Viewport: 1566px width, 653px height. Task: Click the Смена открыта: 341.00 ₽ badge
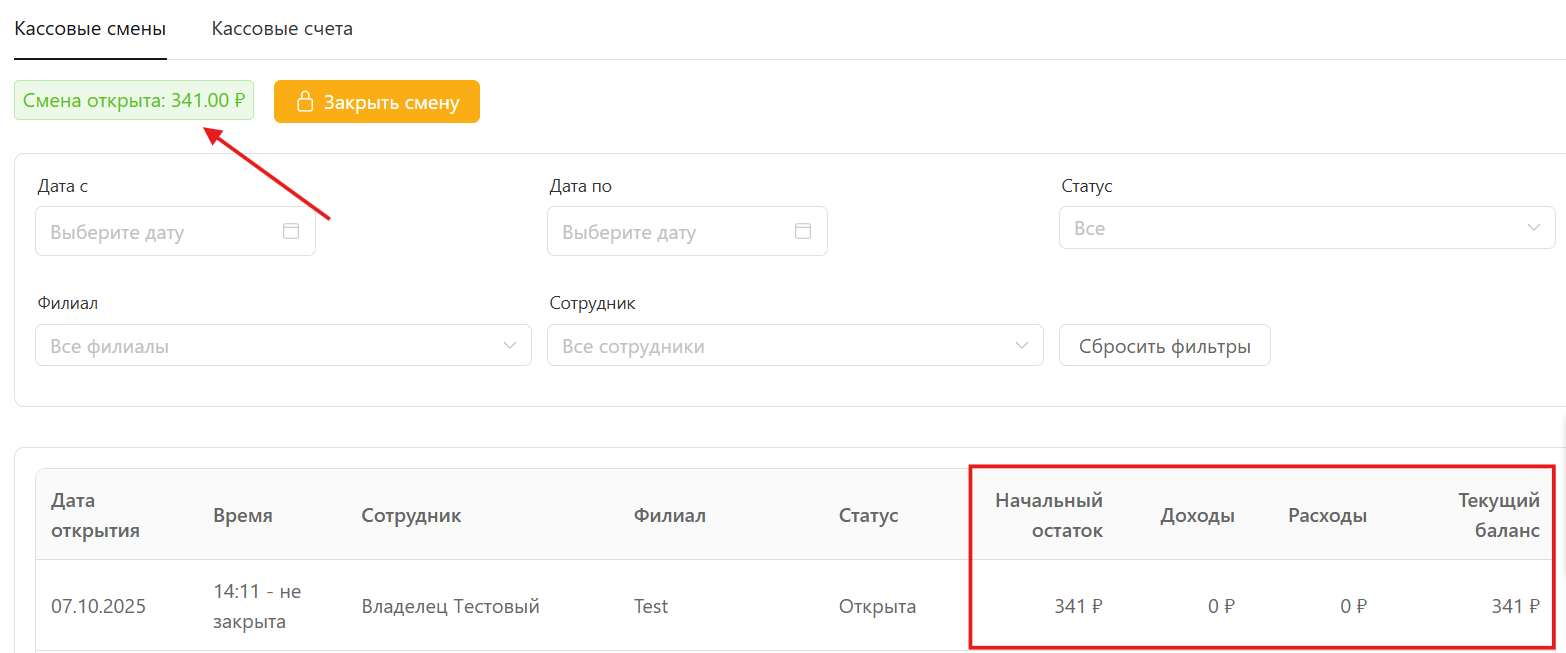[134, 100]
